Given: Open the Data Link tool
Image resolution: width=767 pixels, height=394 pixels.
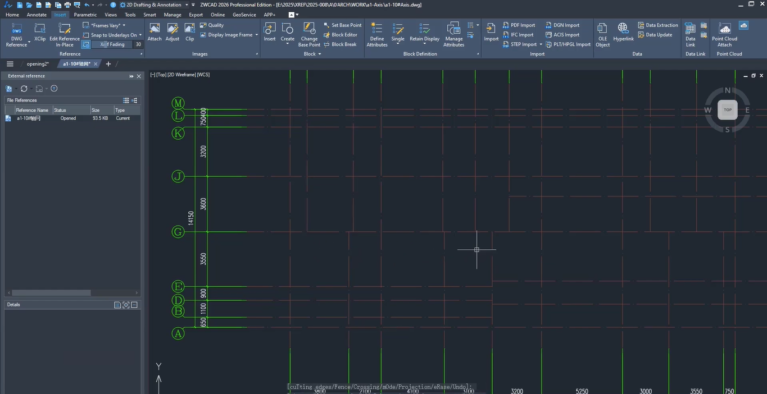Looking at the screenshot, I should click(690, 34).
